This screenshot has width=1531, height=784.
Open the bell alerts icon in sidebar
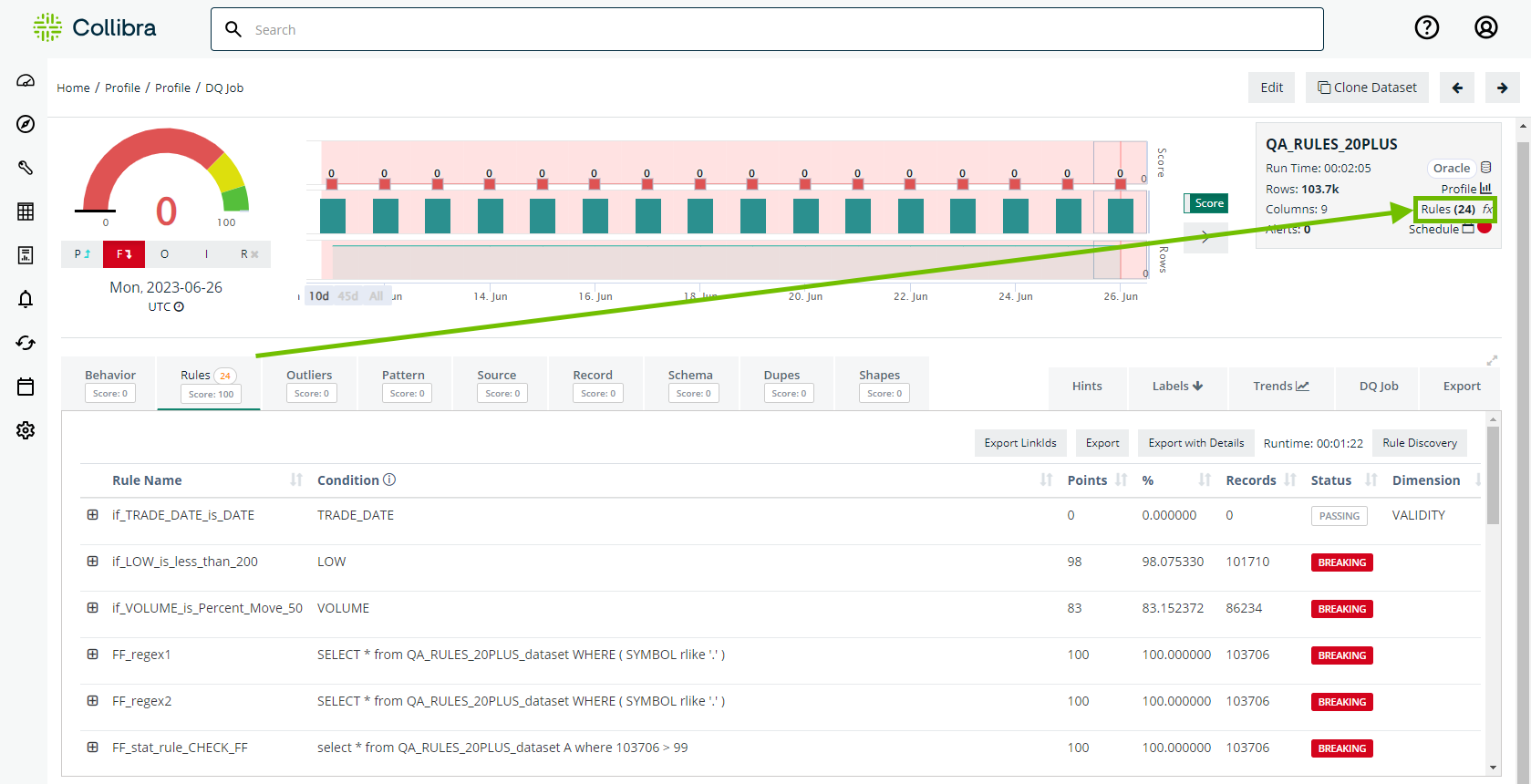click(x=26, y=299)
